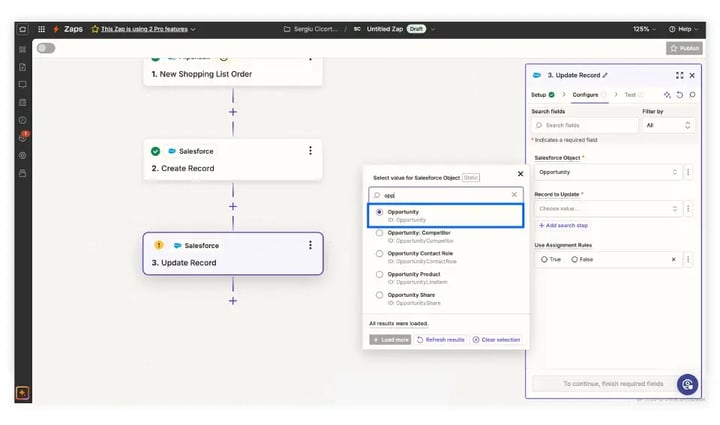Open the Help dropdown menu
This screenshot has width=720, height=425.
coord(683,29)
